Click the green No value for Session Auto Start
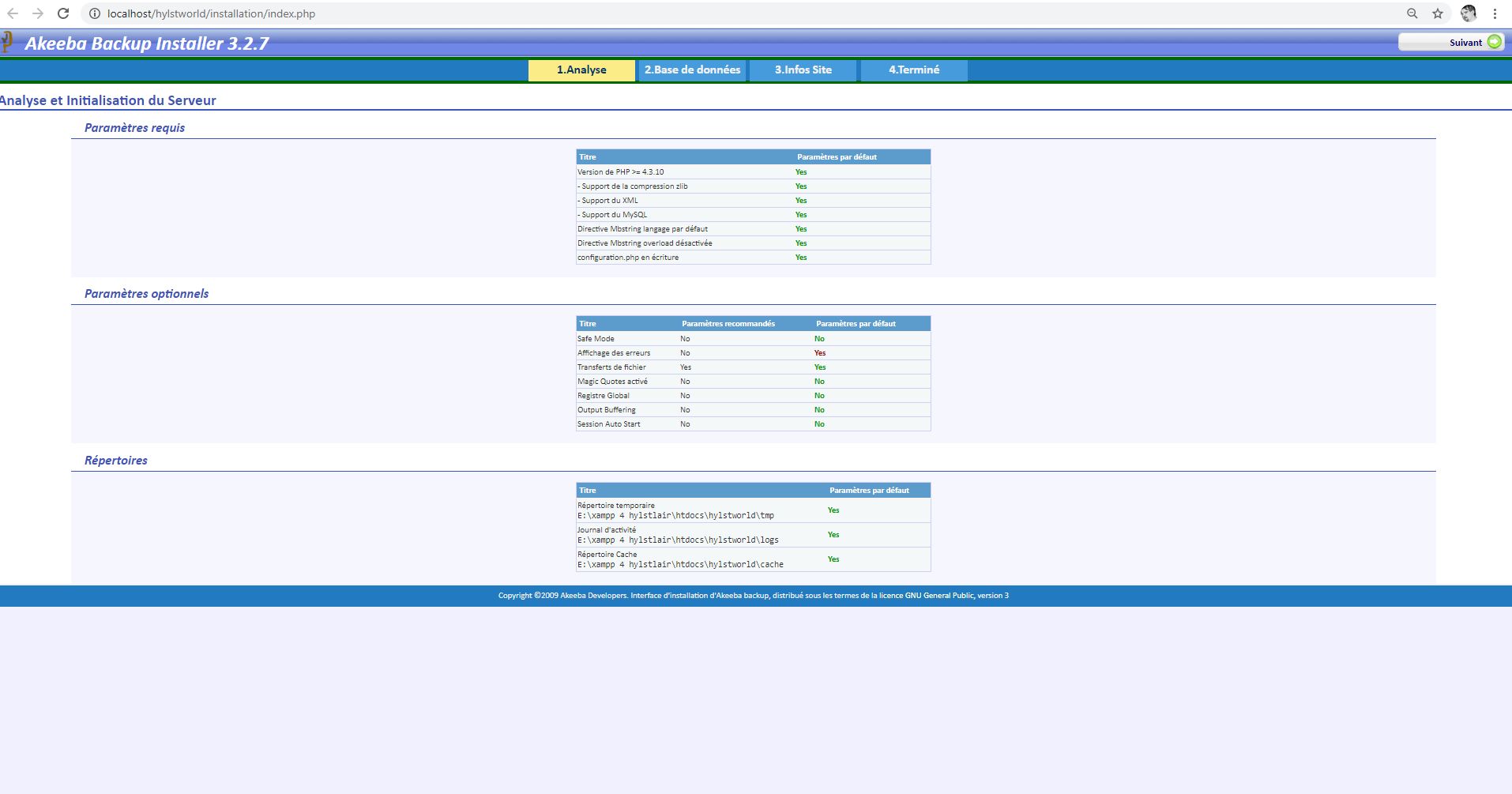Viewport: 1512px width, 794px height. (x=819, y=424)
